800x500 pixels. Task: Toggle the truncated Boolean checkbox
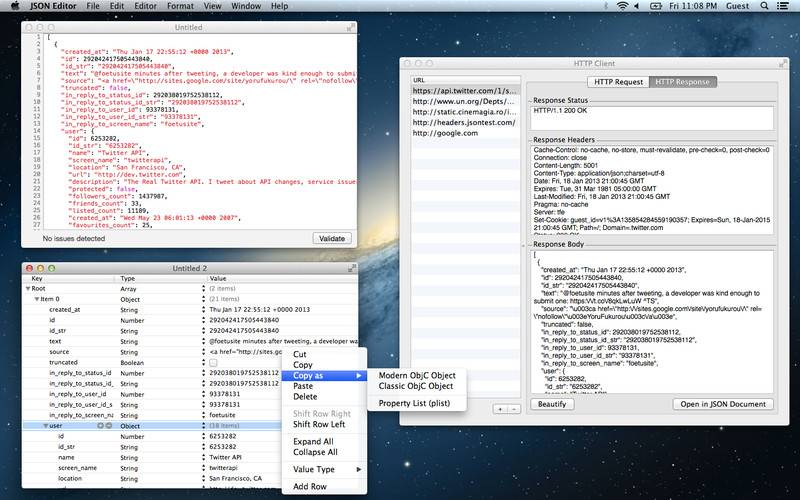coord(213,362)
